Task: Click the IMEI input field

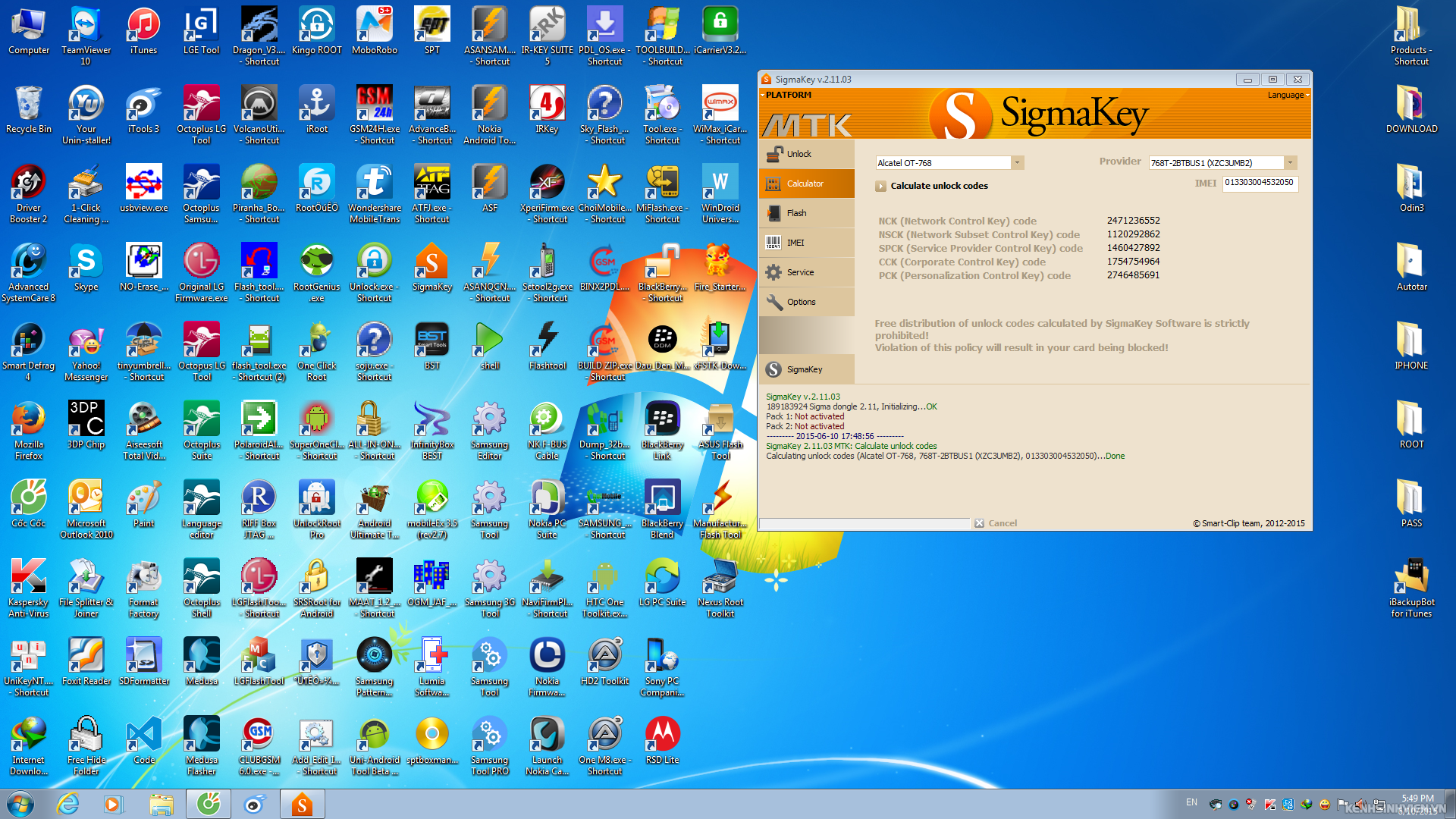Action: click(1260, 183)
